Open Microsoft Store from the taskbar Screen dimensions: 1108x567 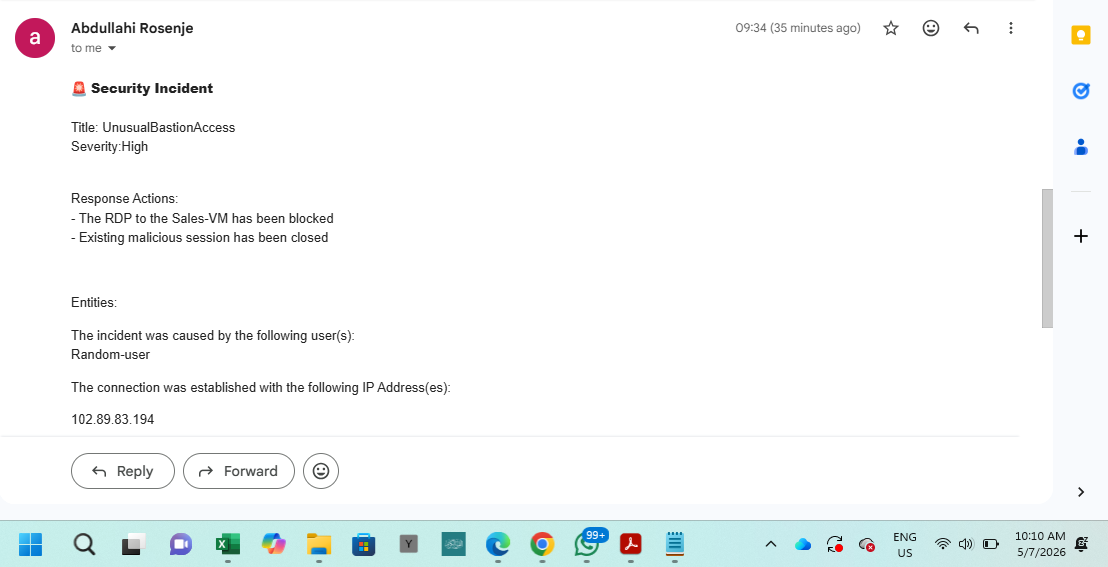[363, 544]
